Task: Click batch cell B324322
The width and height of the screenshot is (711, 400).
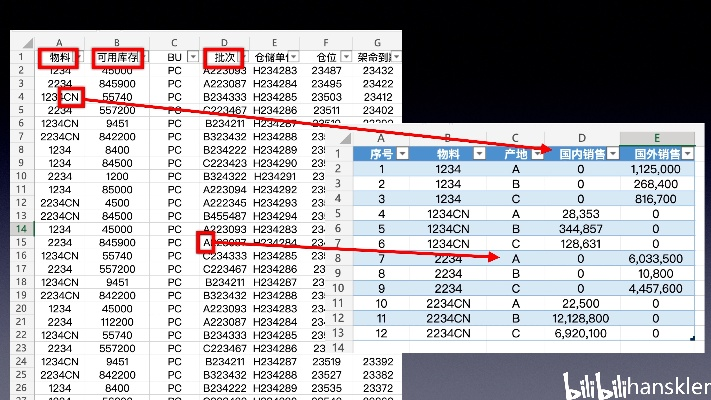Action: click(224, 176)
